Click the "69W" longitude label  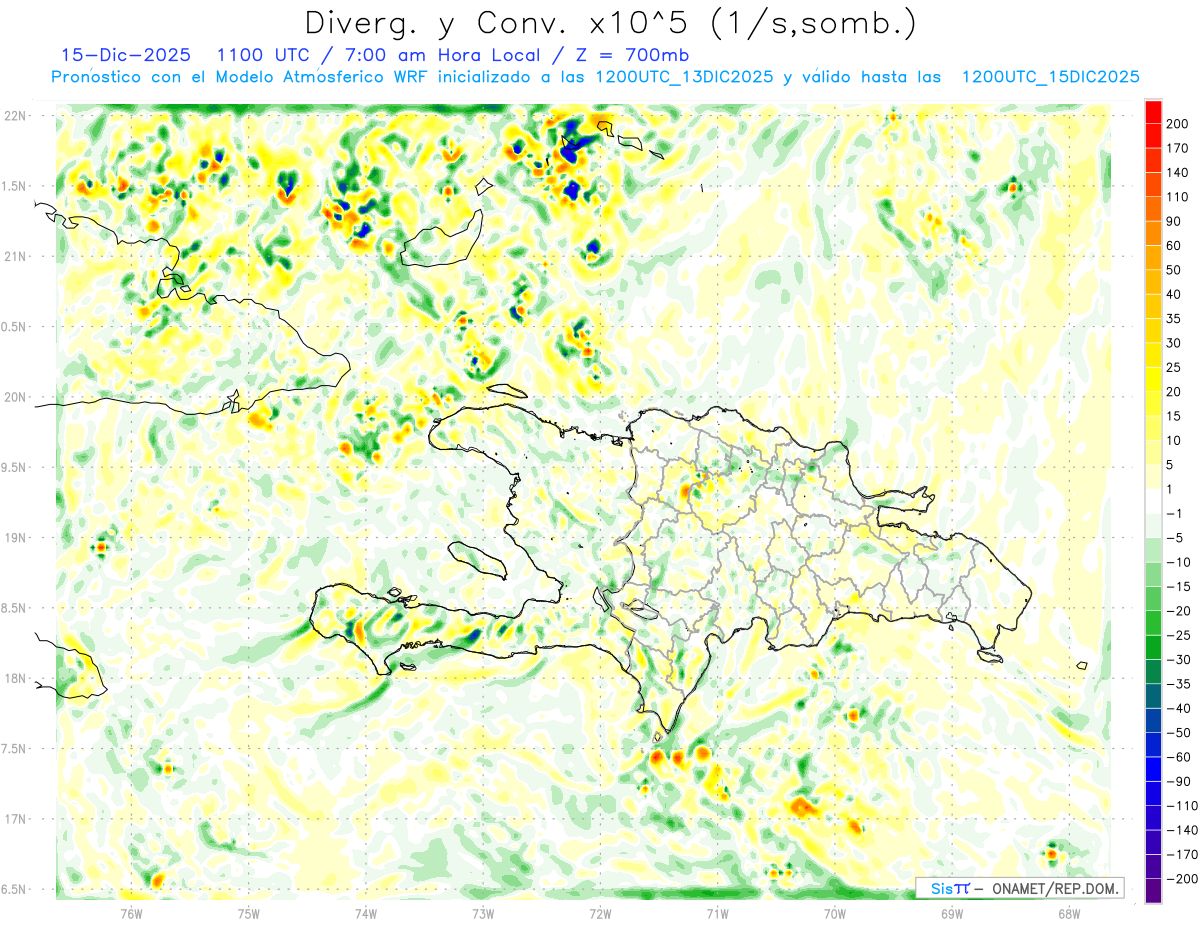point(952,913)
